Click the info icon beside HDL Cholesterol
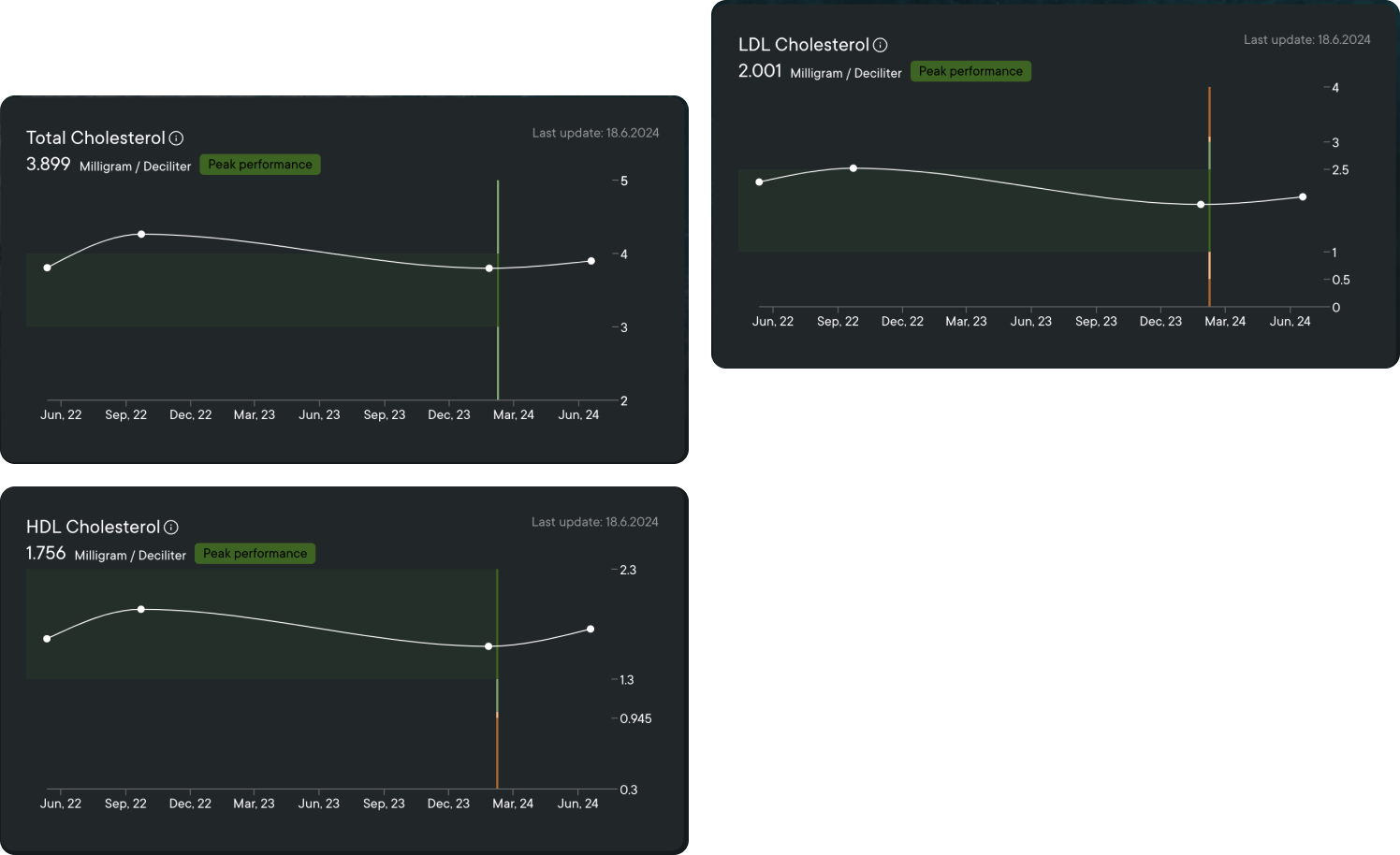This screenshot has height=855, width=1400. tap(171, 528)
